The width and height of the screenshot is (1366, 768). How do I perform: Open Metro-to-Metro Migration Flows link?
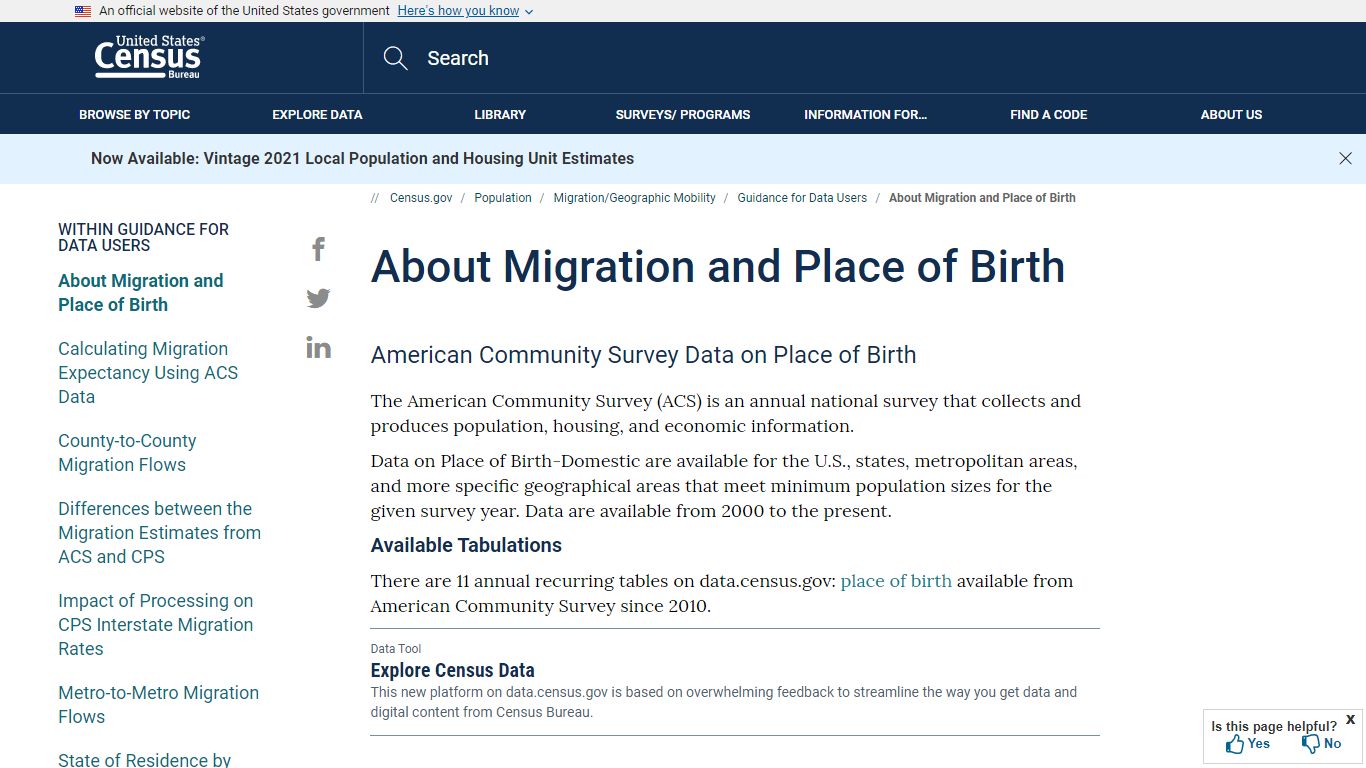point(158,705)
